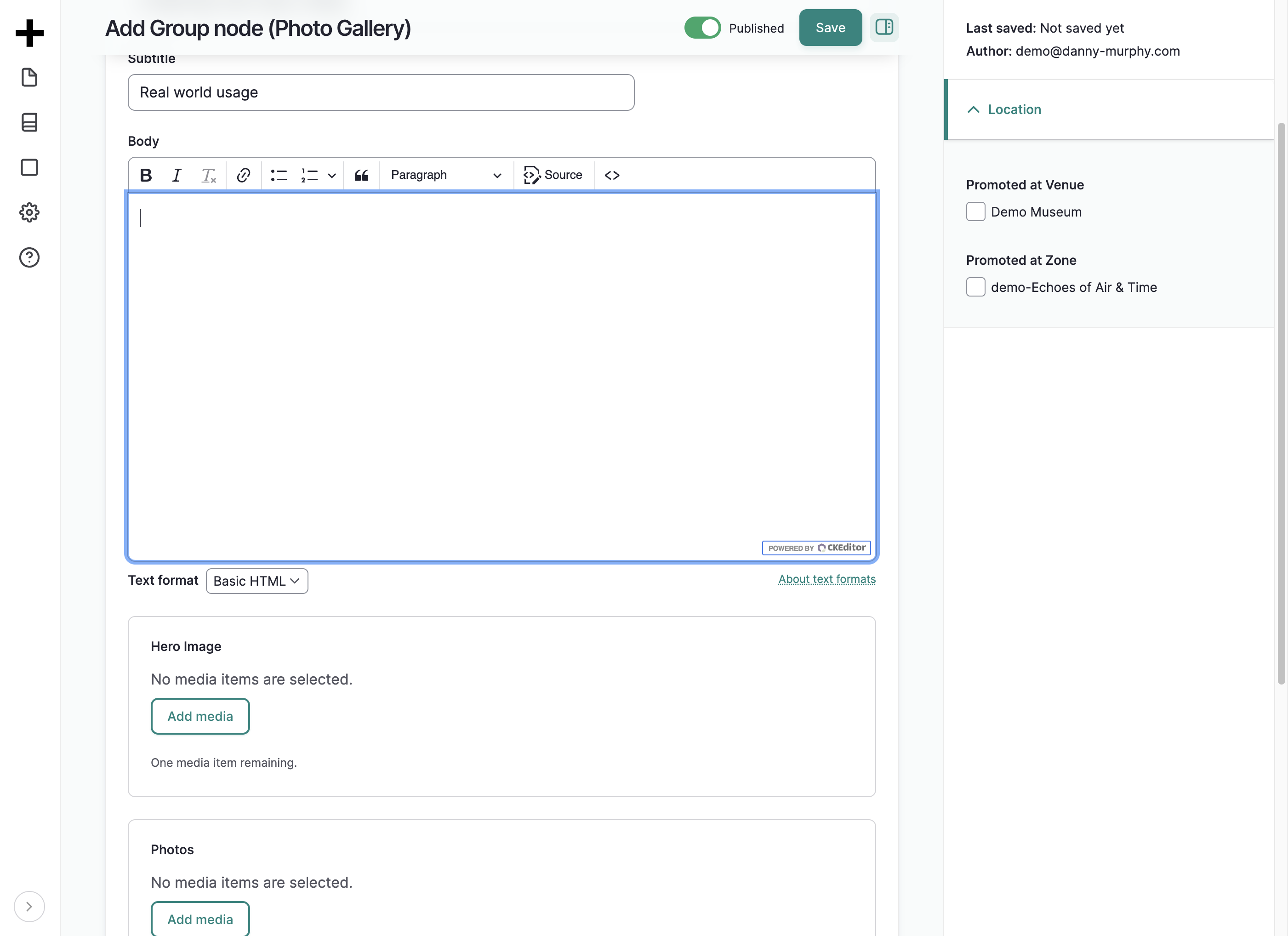The height and width of the screenshot is (936, 1288).
Task: Insert a block quote
Action: (x=362, y=175)
